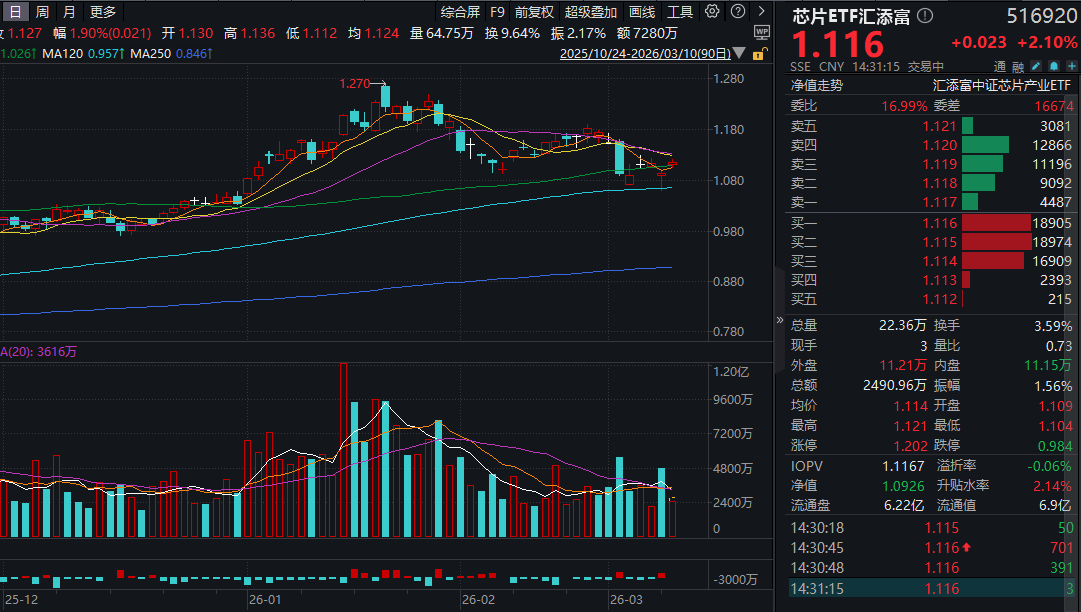Click the info icon beside 芯片ETF汇添富
Viewport: 1081px width, 612px height.
pyautogui.click(x=925, y=15)
